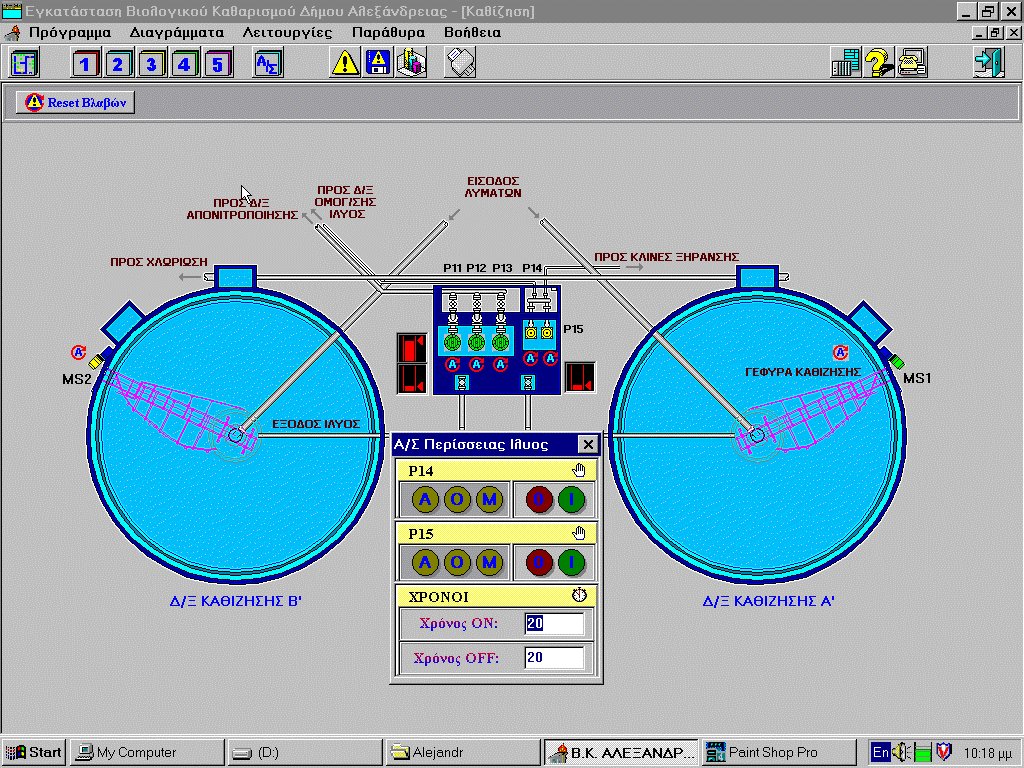
Task: Click the help question mark icon
Action: pyautogui.click(x=879, y=64)
